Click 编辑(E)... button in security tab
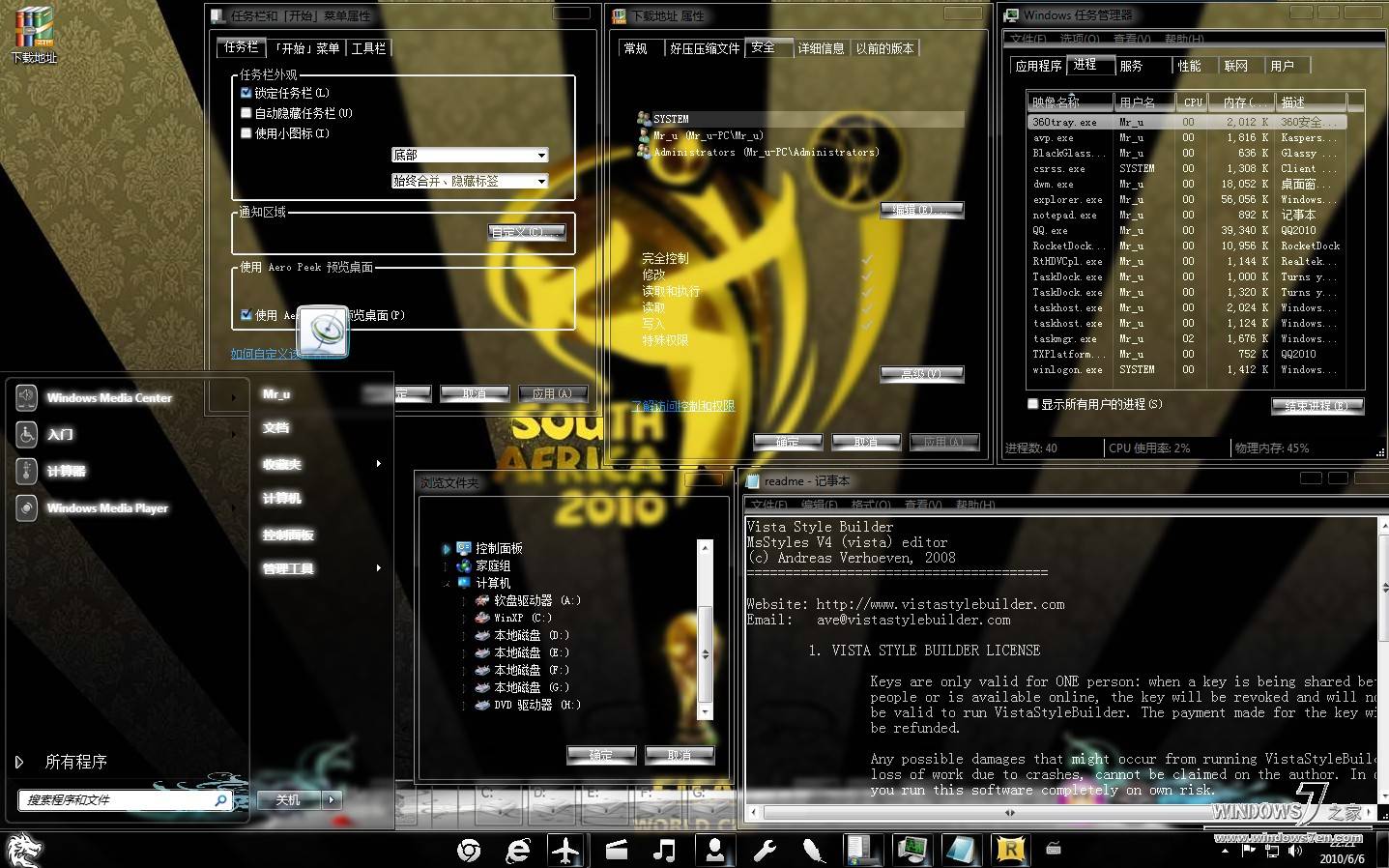The height and width of the screenshot is (868, 1389). click(x=922, y=210)
